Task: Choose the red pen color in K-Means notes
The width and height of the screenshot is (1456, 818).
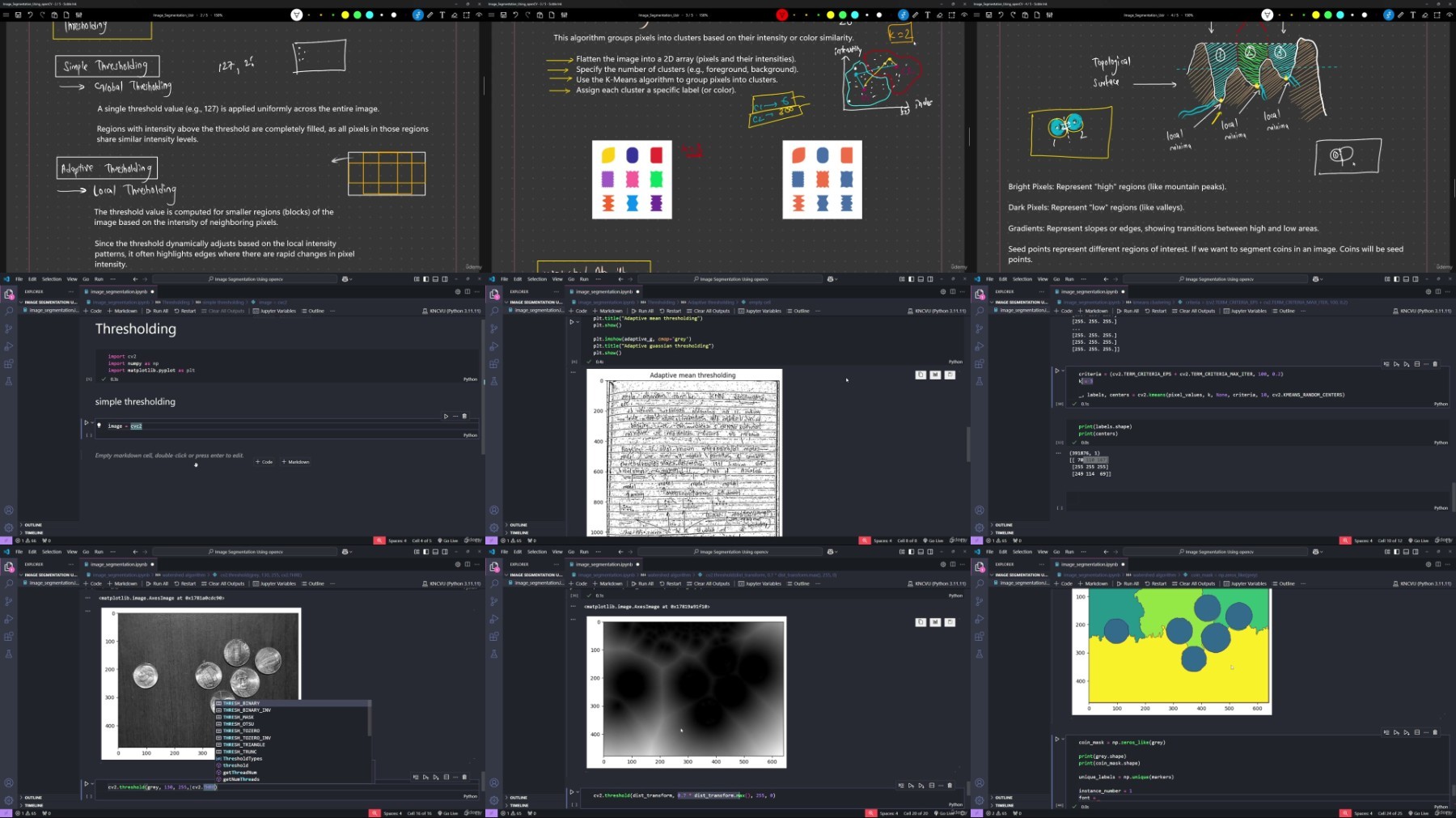Action: pos(781,15)
